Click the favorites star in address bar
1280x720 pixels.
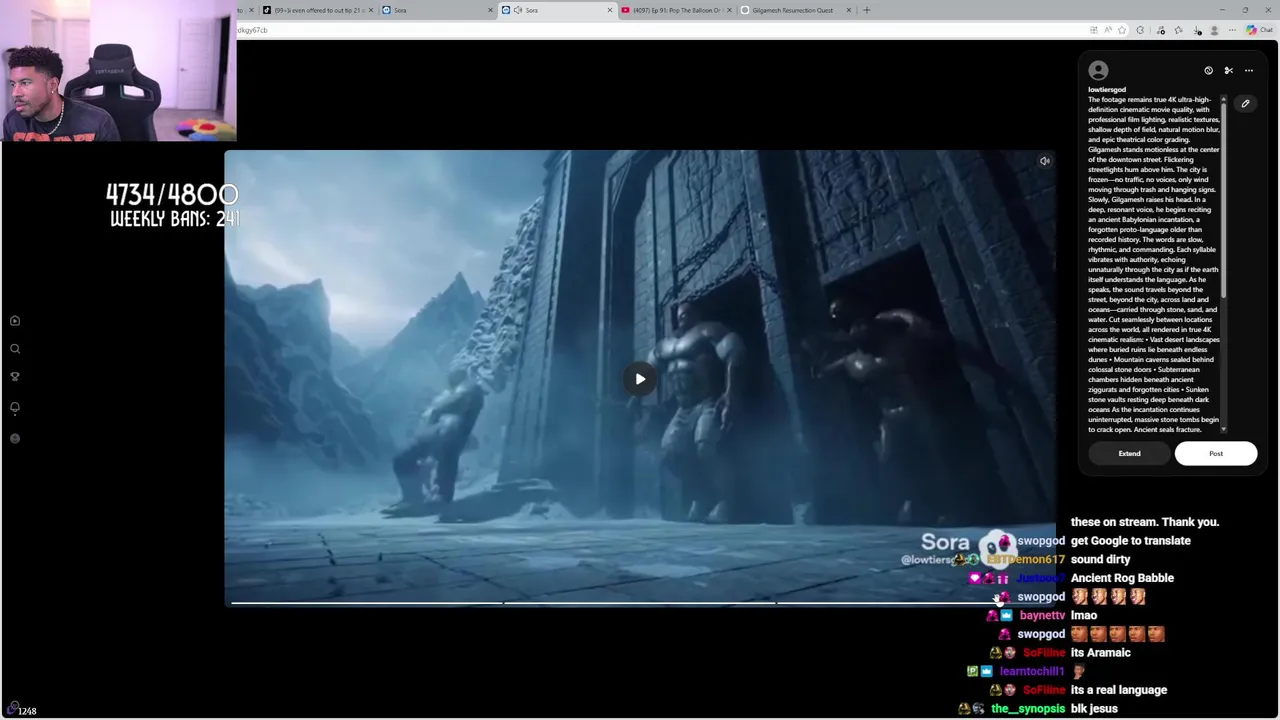pyautogui.click(x=1122, y=30)
